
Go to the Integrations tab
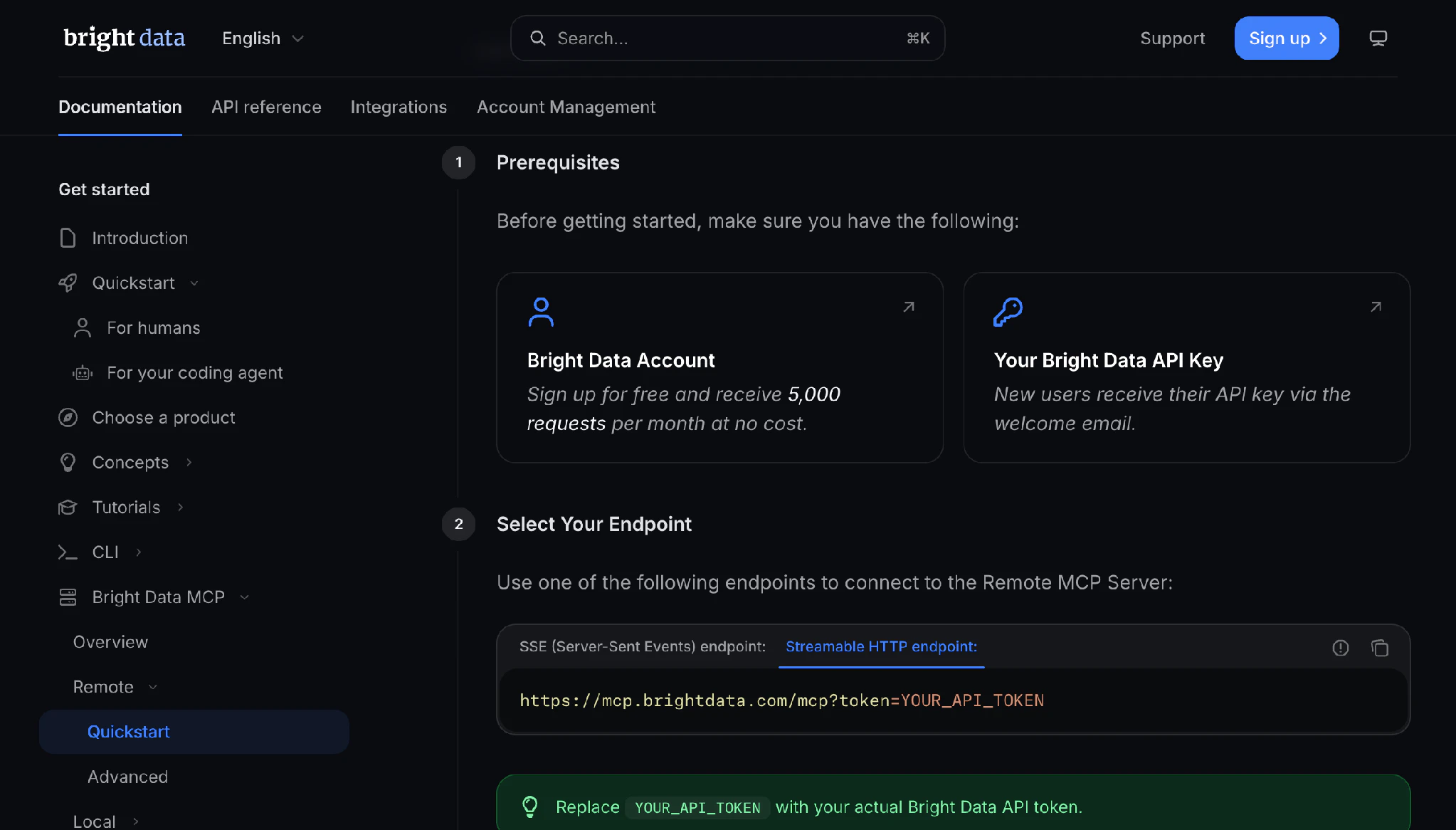(x=399, y=107)
